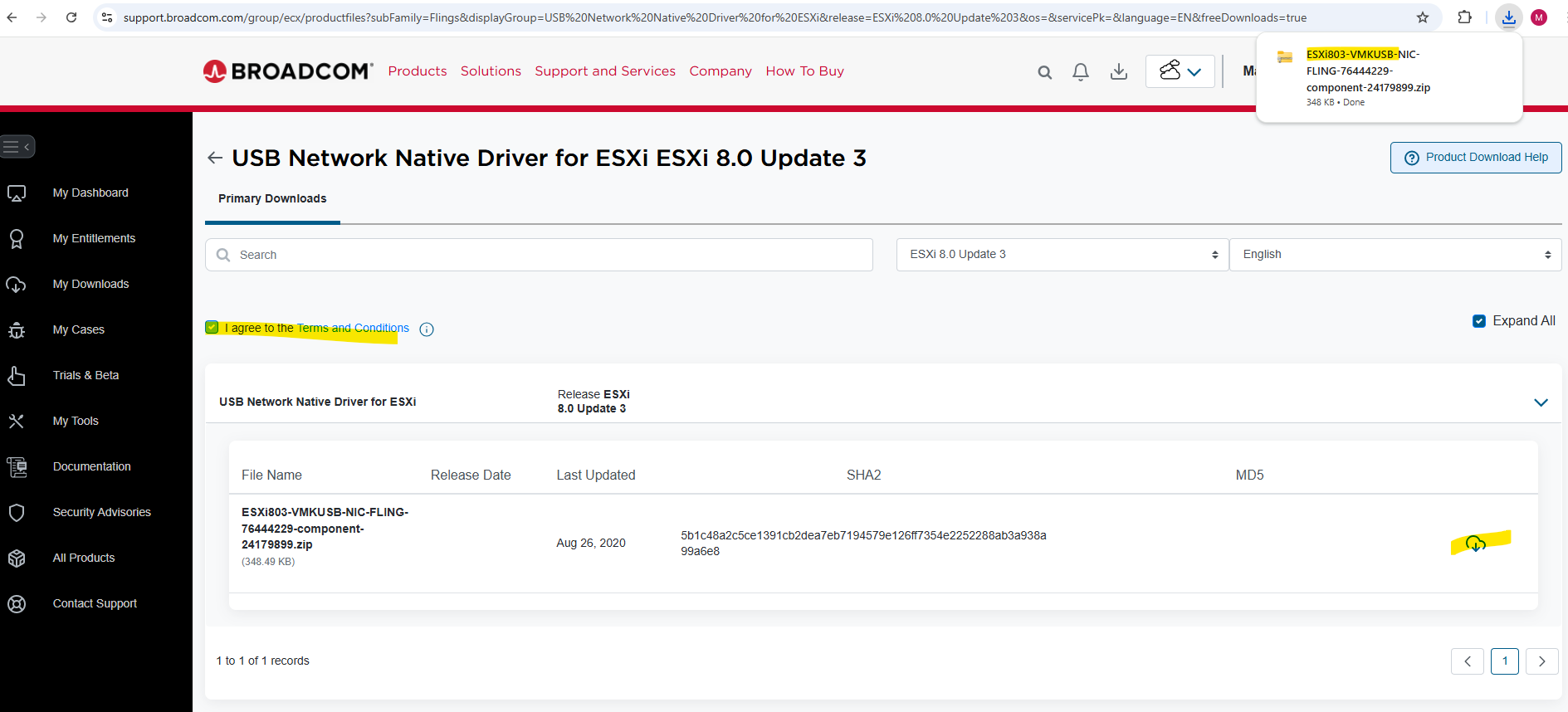Download the ESXi803-VMKUSB-NIC-FLING zip via cloud icon

coord(1476,544)
